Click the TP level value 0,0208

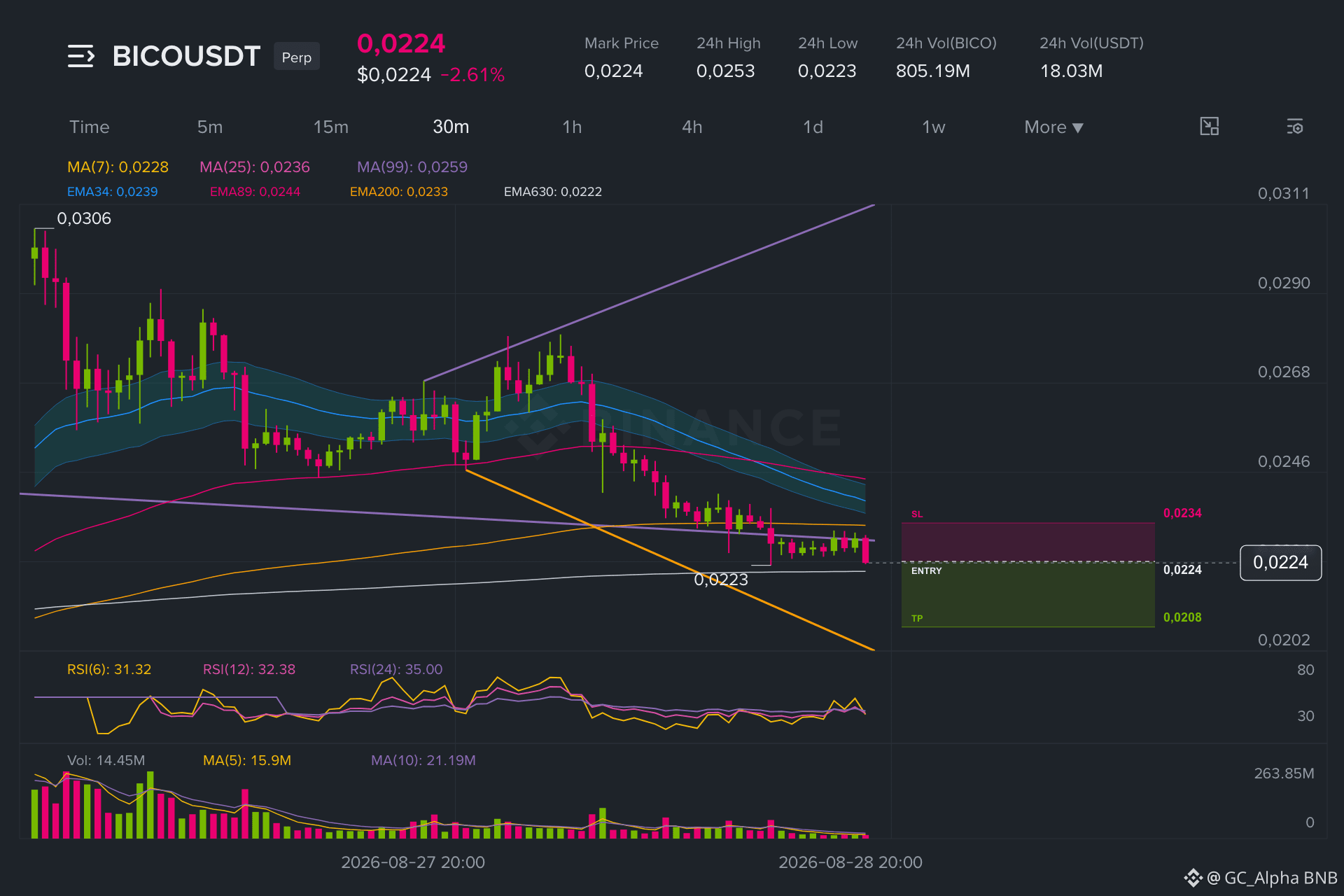(1182, 617)
